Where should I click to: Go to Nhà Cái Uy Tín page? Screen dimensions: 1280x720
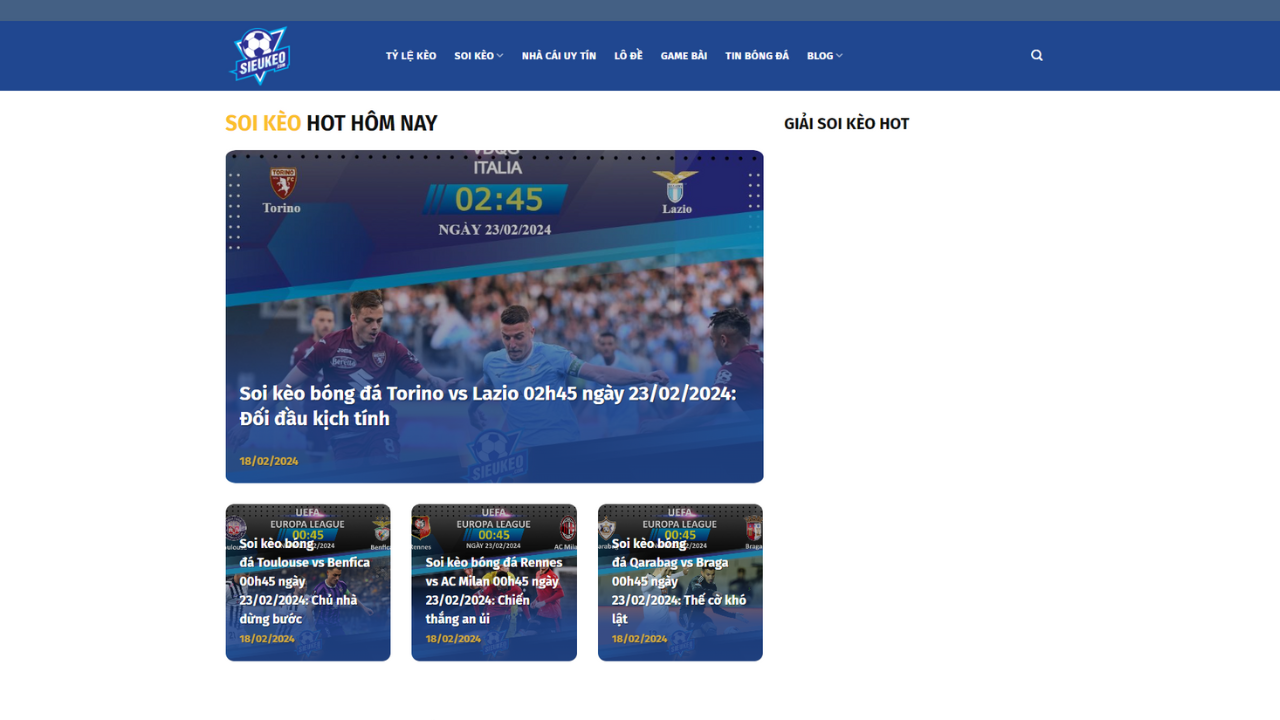coord(558,56)
